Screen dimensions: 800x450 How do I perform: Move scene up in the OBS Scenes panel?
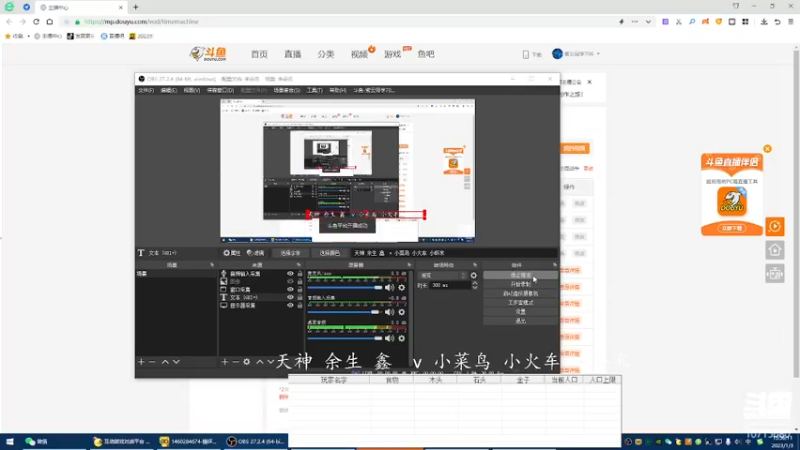point(165,362)
